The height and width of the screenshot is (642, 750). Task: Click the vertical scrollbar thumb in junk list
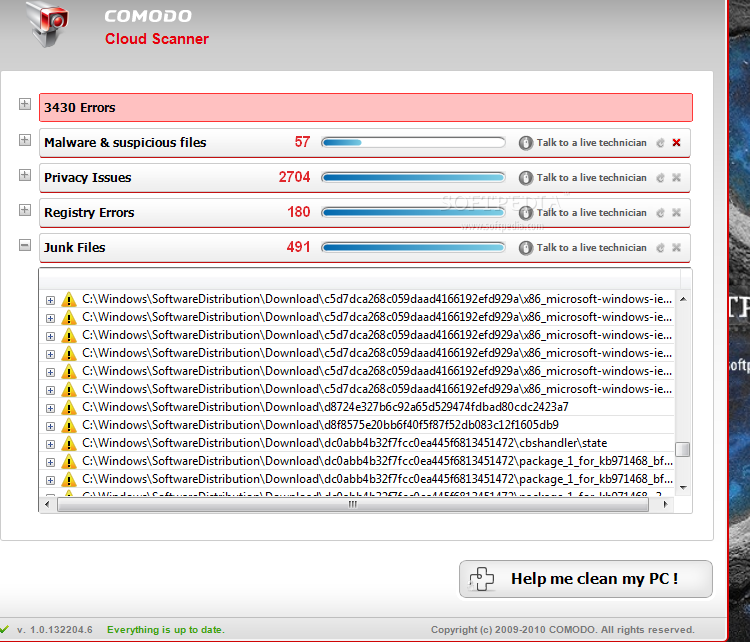pos(683,449)
